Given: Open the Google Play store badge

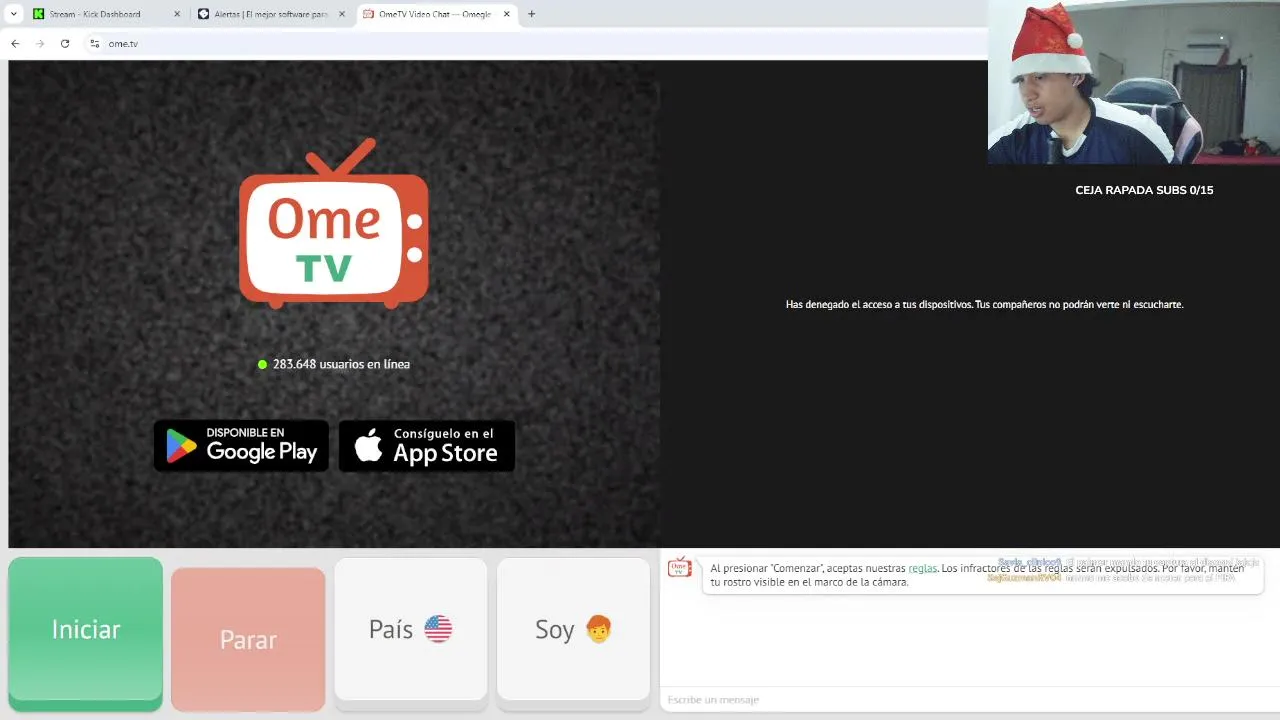Looking at the screenshot, I should point(241,445).
